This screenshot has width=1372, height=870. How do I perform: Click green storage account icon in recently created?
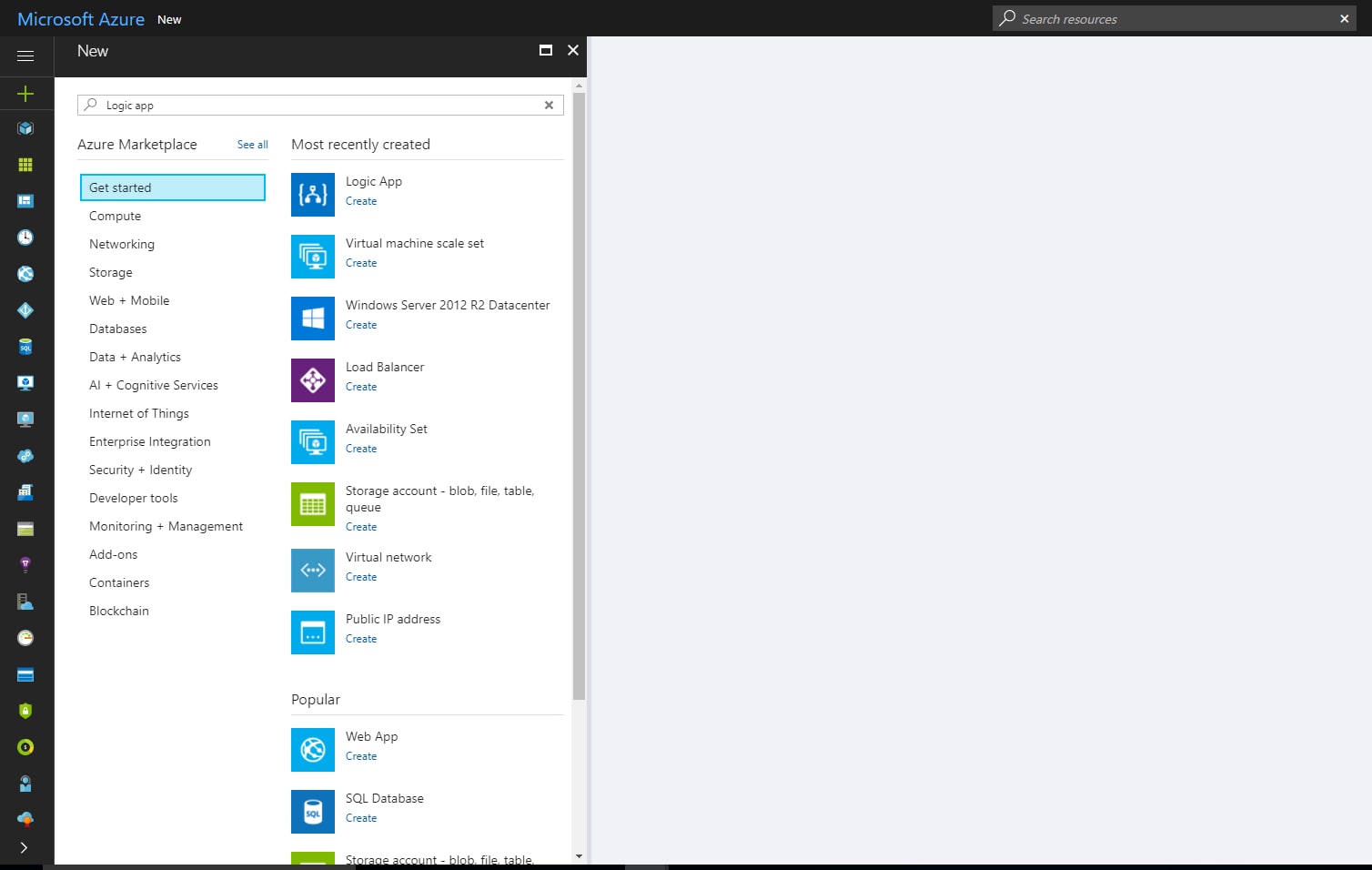[313, 504]
